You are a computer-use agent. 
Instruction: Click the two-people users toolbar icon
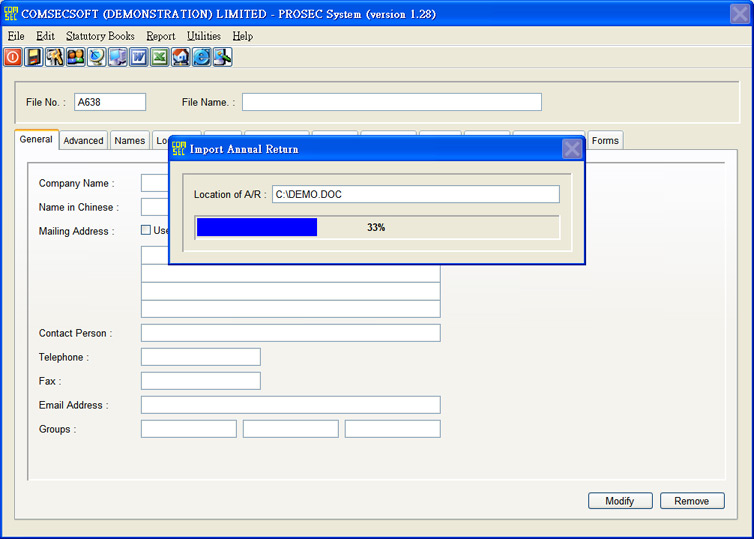[76, 58]
